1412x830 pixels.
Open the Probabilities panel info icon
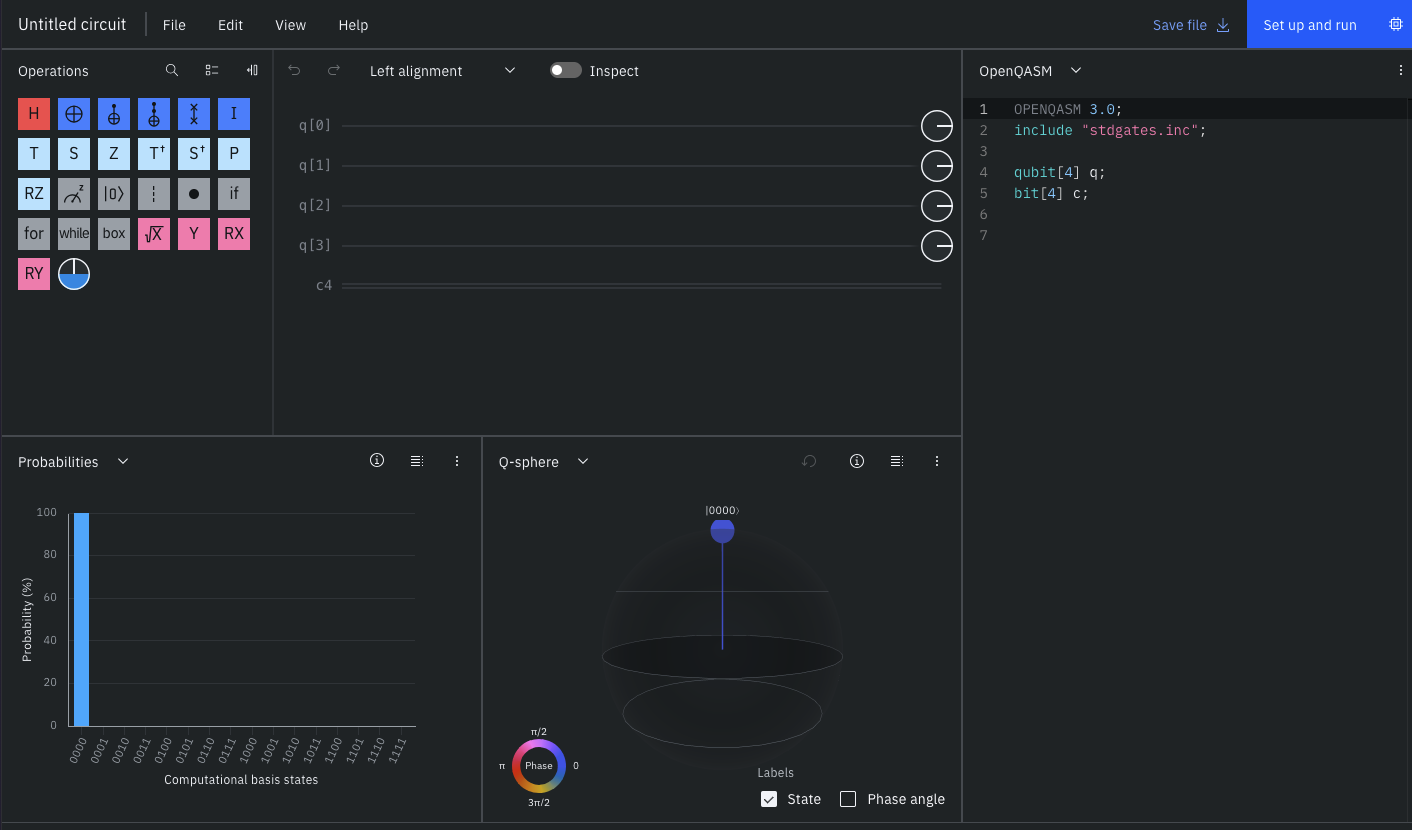click(x=377, y=461)
